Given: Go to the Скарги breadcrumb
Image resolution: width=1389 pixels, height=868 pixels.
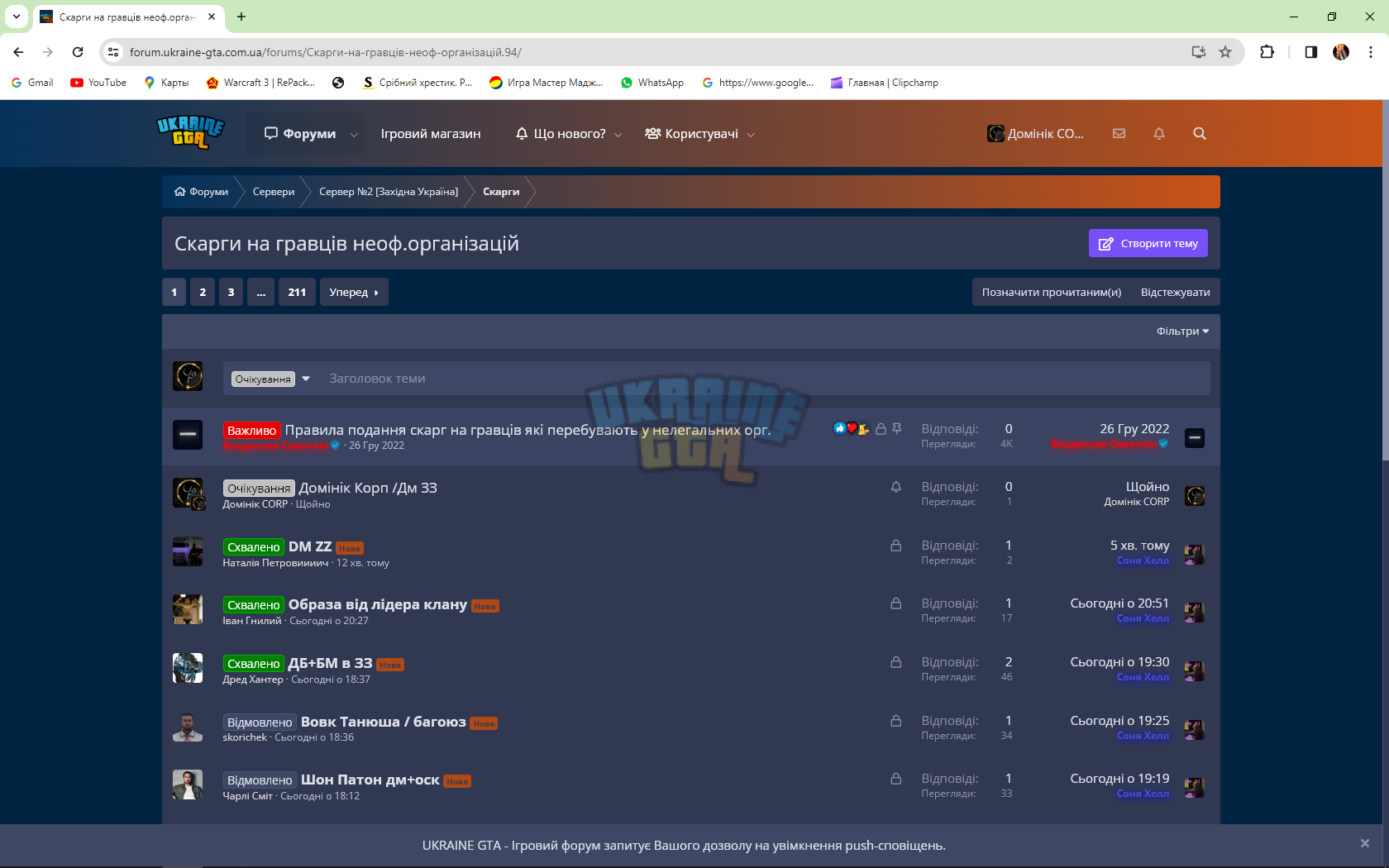Looking at the screenshot, I should coord(501,192).
